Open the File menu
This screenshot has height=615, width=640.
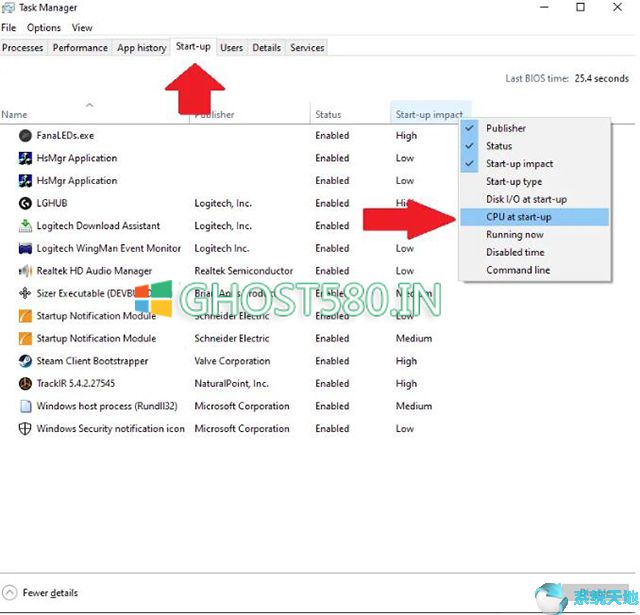click(x=9, y=28)
